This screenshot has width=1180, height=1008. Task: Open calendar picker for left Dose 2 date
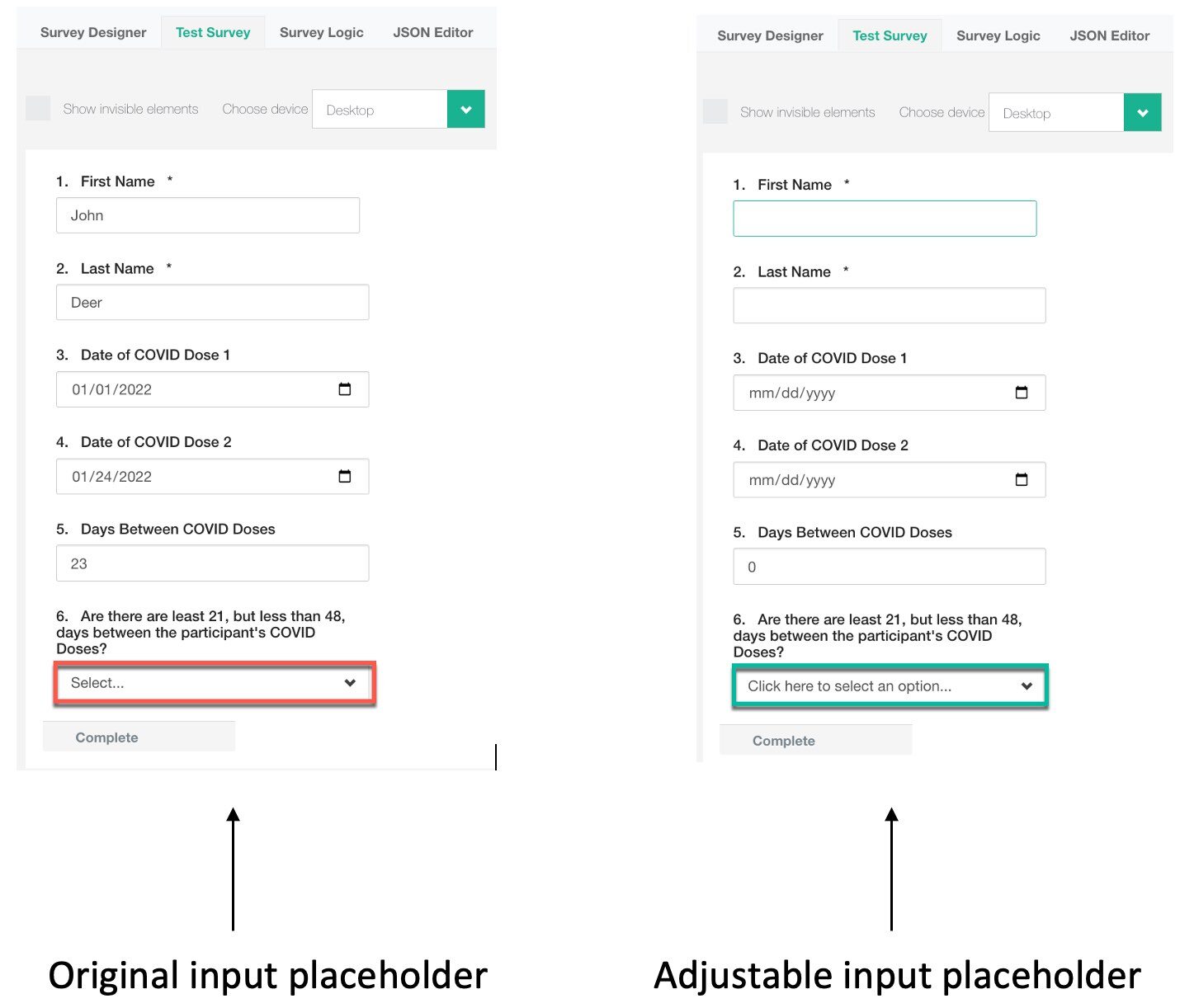345,476
